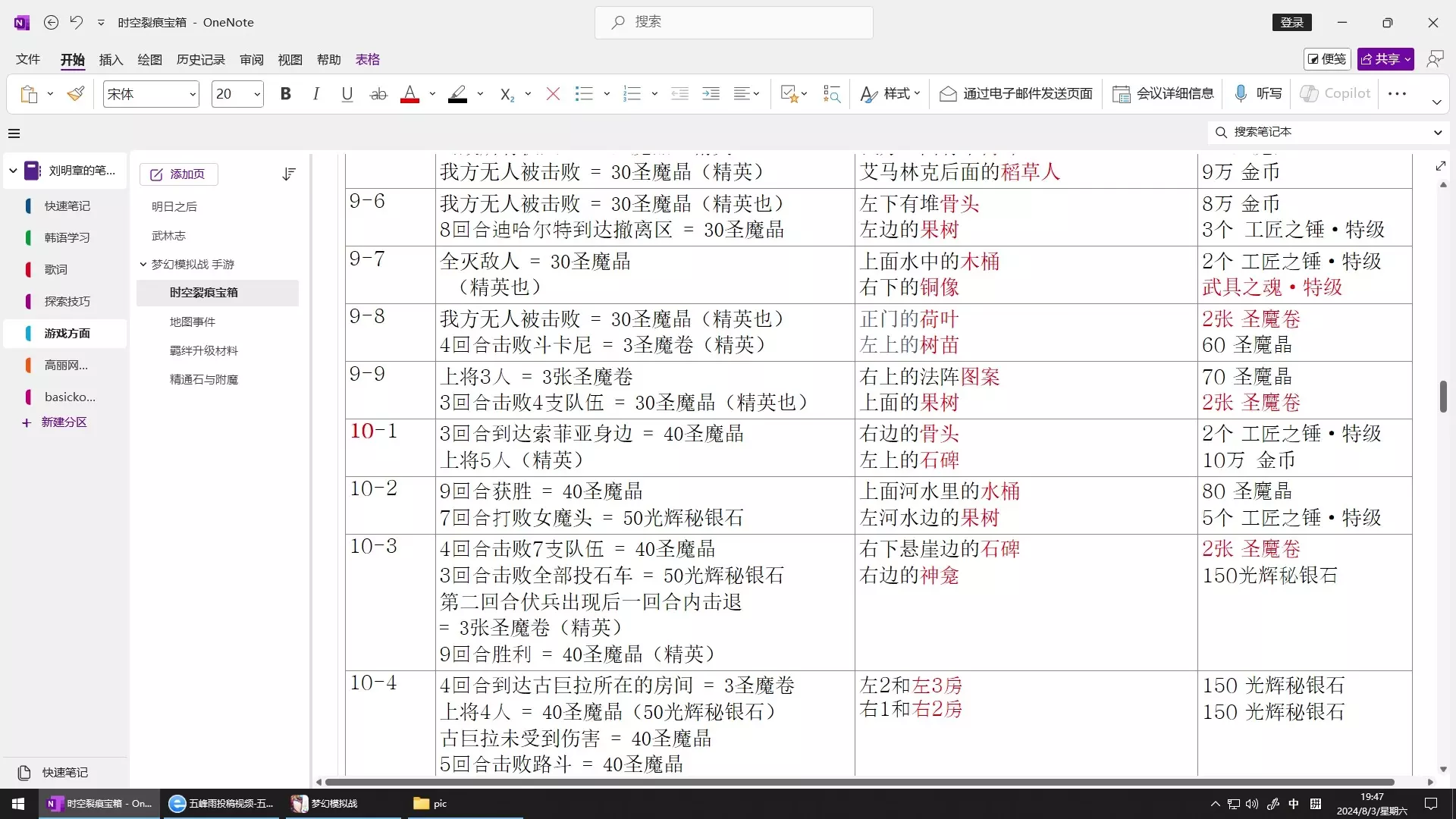Expand the page to full view
This screenshot has width=1456, height=819.
coord(1441,166)
